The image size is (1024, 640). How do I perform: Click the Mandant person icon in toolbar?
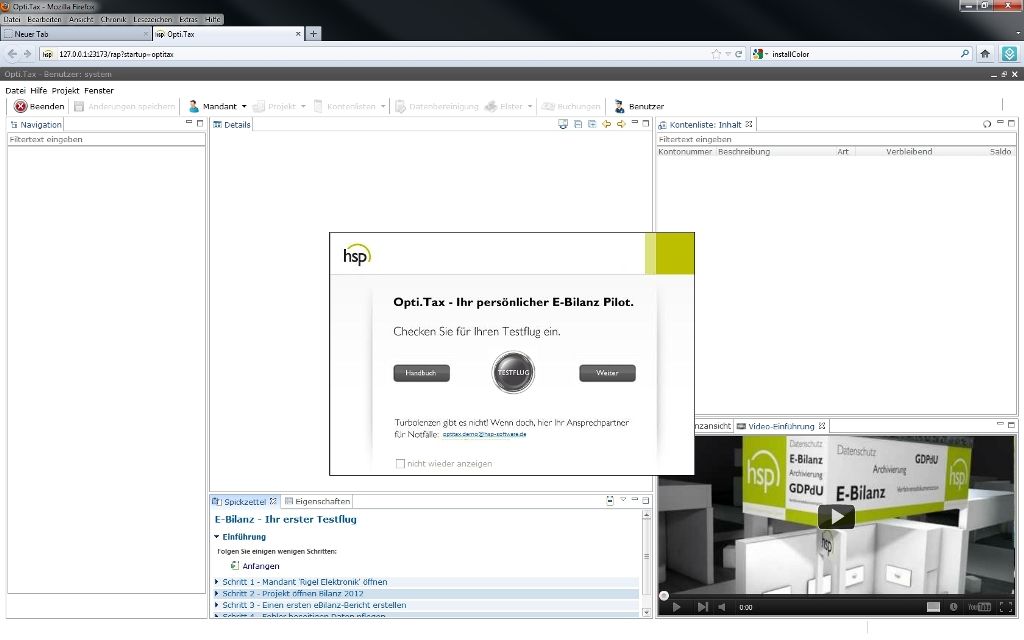193,106
